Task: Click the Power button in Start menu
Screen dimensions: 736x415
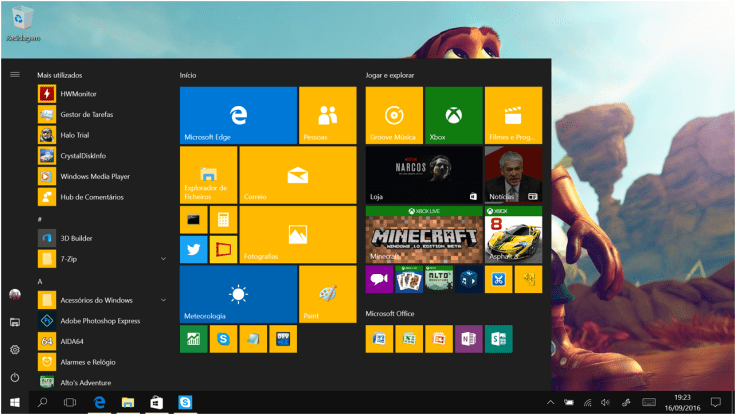Action: (x=15, y=377)
